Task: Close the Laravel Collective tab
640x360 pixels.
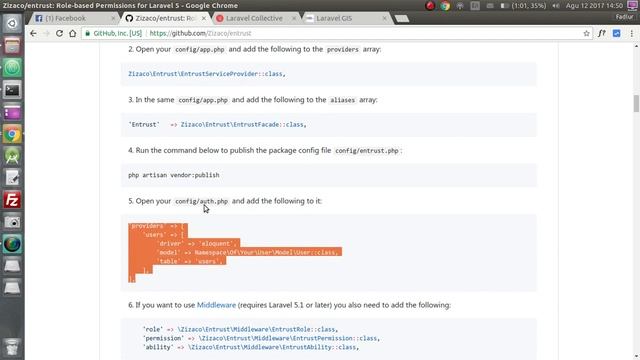Action: pos(294,18)
